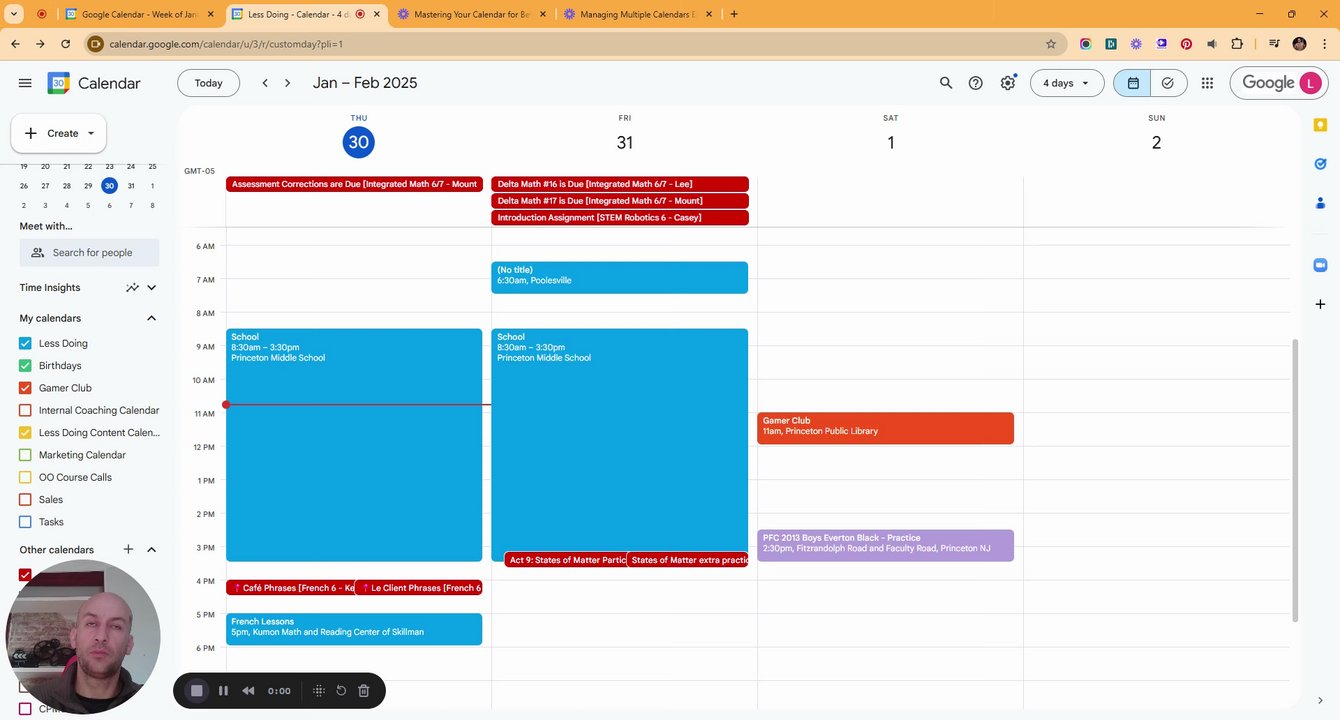
Task: Open Gamer Club event on Saturday
Action: (886, 428)
